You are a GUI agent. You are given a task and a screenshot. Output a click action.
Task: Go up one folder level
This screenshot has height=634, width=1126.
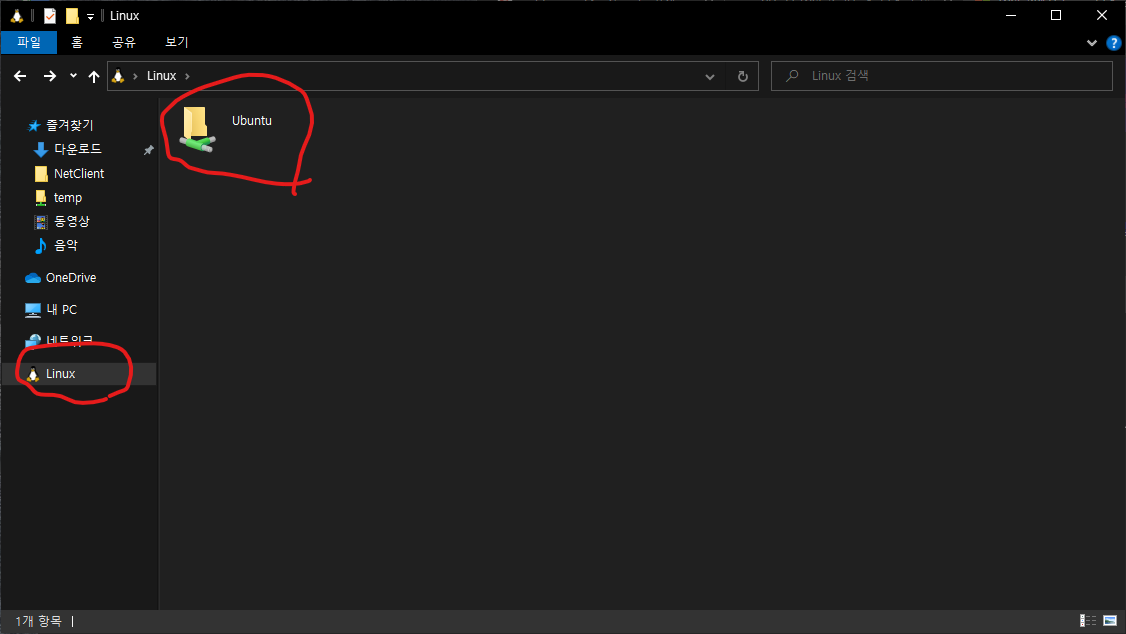point(93,76)
